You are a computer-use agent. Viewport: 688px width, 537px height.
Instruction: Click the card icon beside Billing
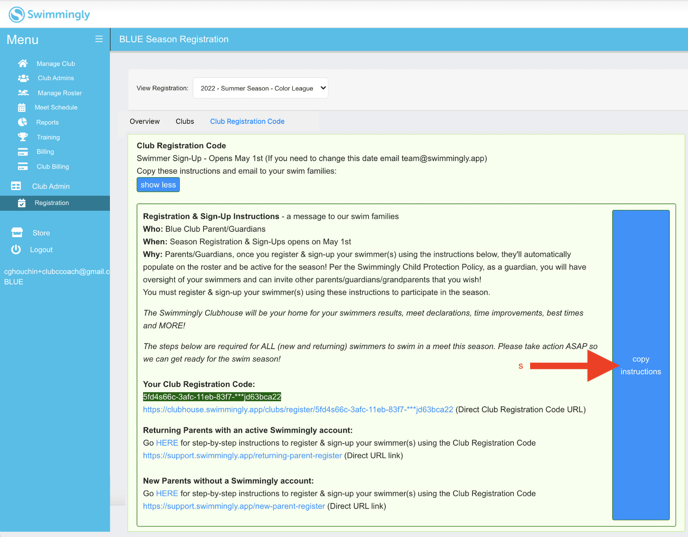click(x=23, y=152)
